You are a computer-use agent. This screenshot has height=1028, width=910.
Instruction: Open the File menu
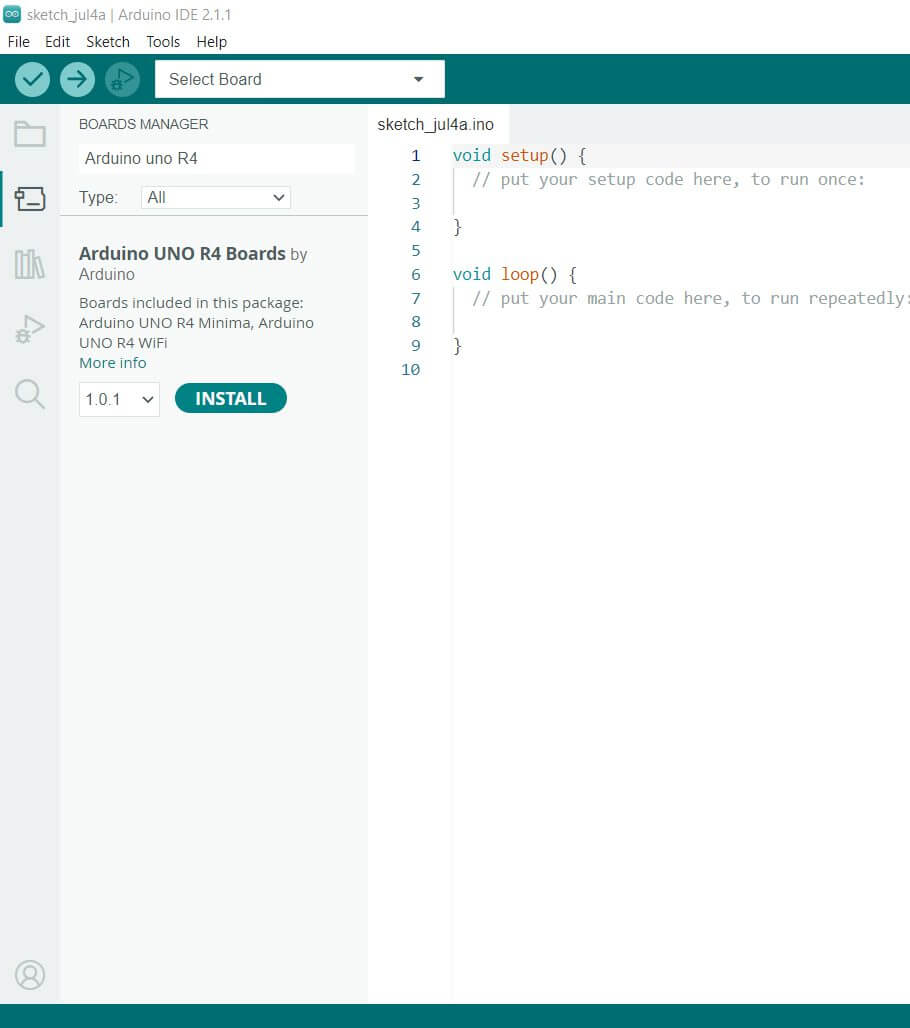(x=18, y=42)
